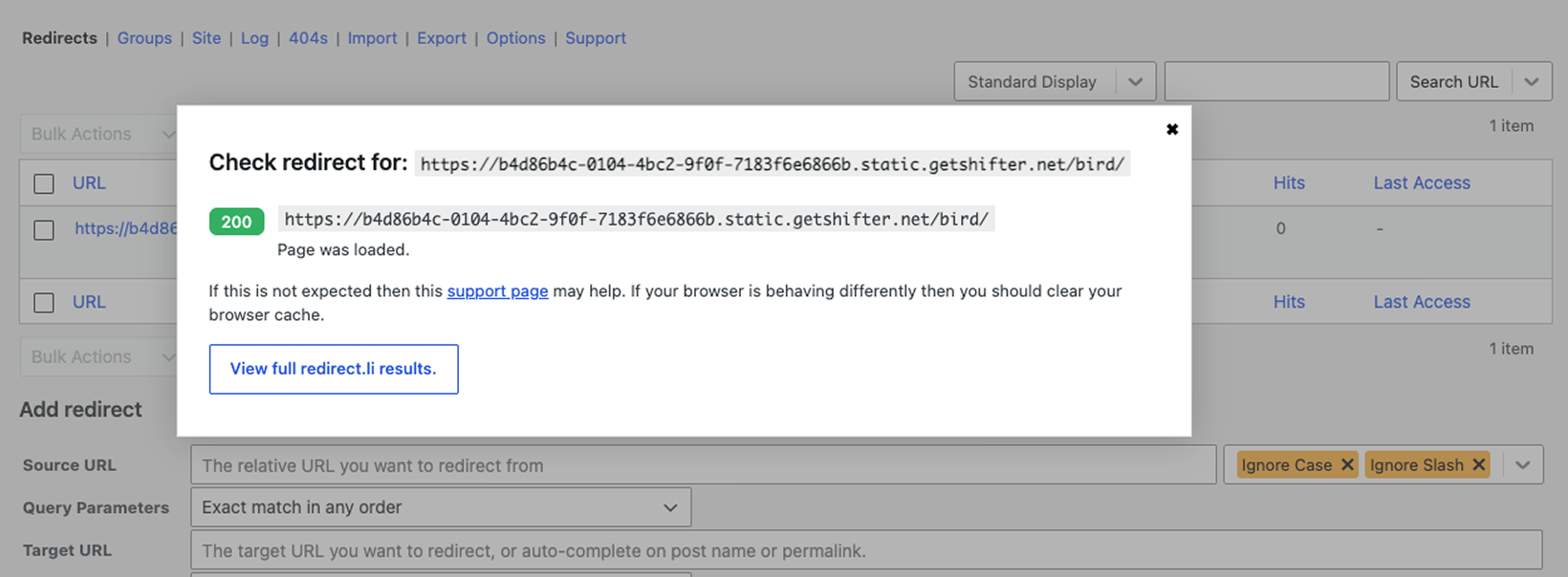Image resolution: width=1568 pixels, height=577 pixels.
Task: Click the Hits value 0 in row
Action: (1280, 228)
